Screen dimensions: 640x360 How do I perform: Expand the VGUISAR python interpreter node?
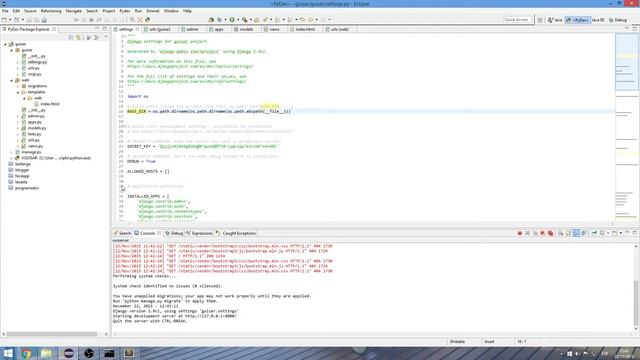click(x=11, y=158)
